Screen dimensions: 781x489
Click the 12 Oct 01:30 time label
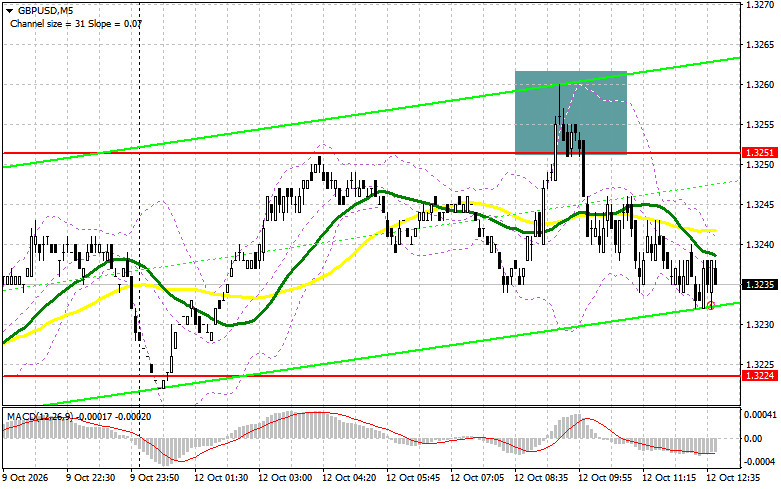[221, 478]
